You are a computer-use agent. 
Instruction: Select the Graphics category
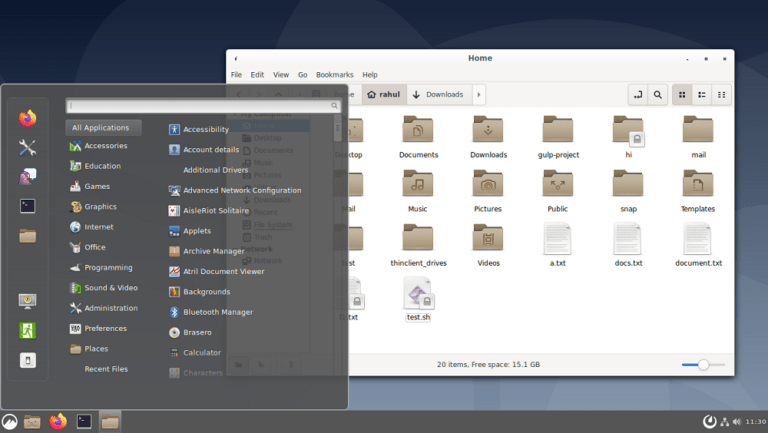pyautogui.click(x=100, y=207)
